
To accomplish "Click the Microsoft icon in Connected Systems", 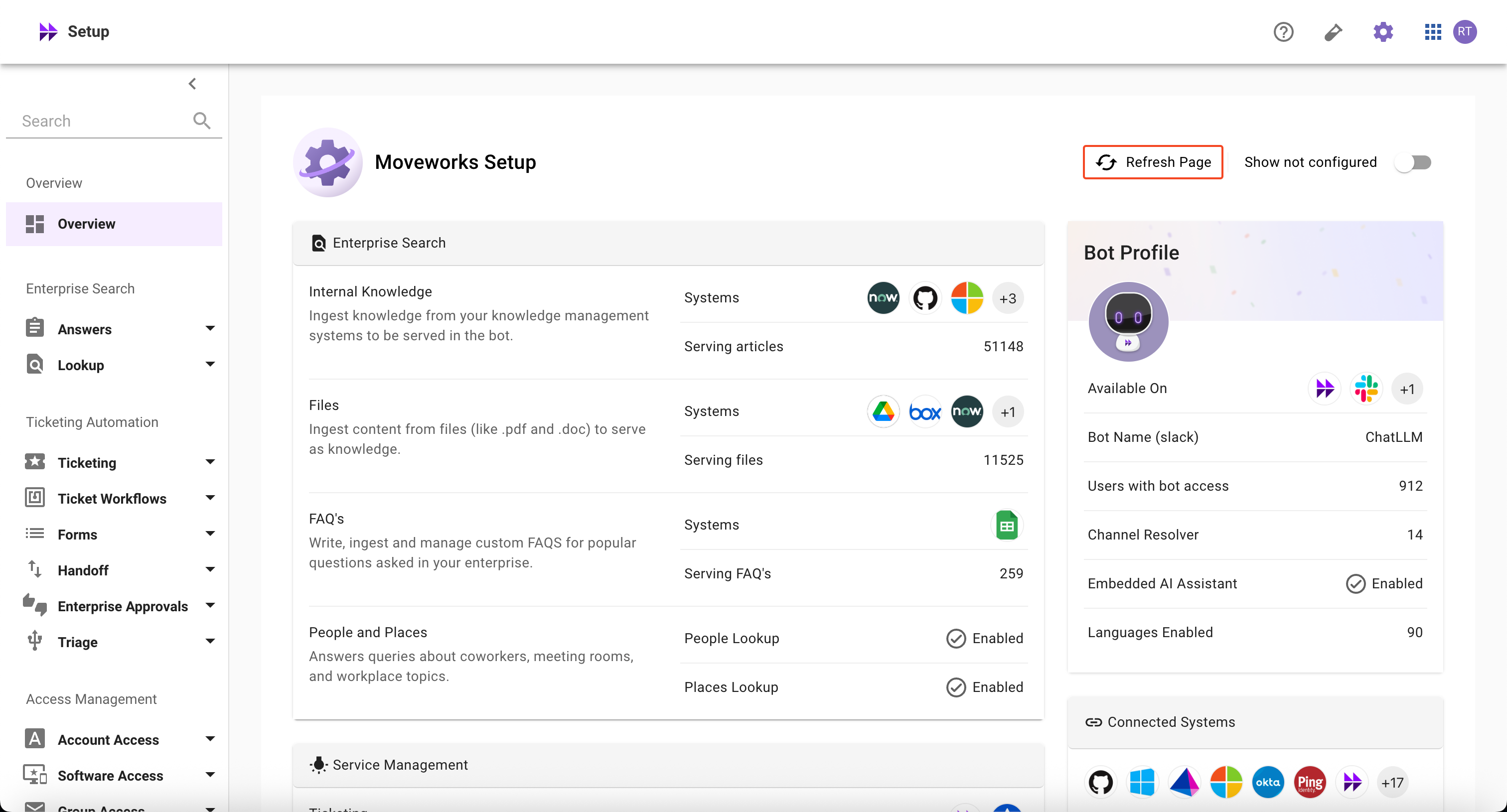I will coord(1226,782).
